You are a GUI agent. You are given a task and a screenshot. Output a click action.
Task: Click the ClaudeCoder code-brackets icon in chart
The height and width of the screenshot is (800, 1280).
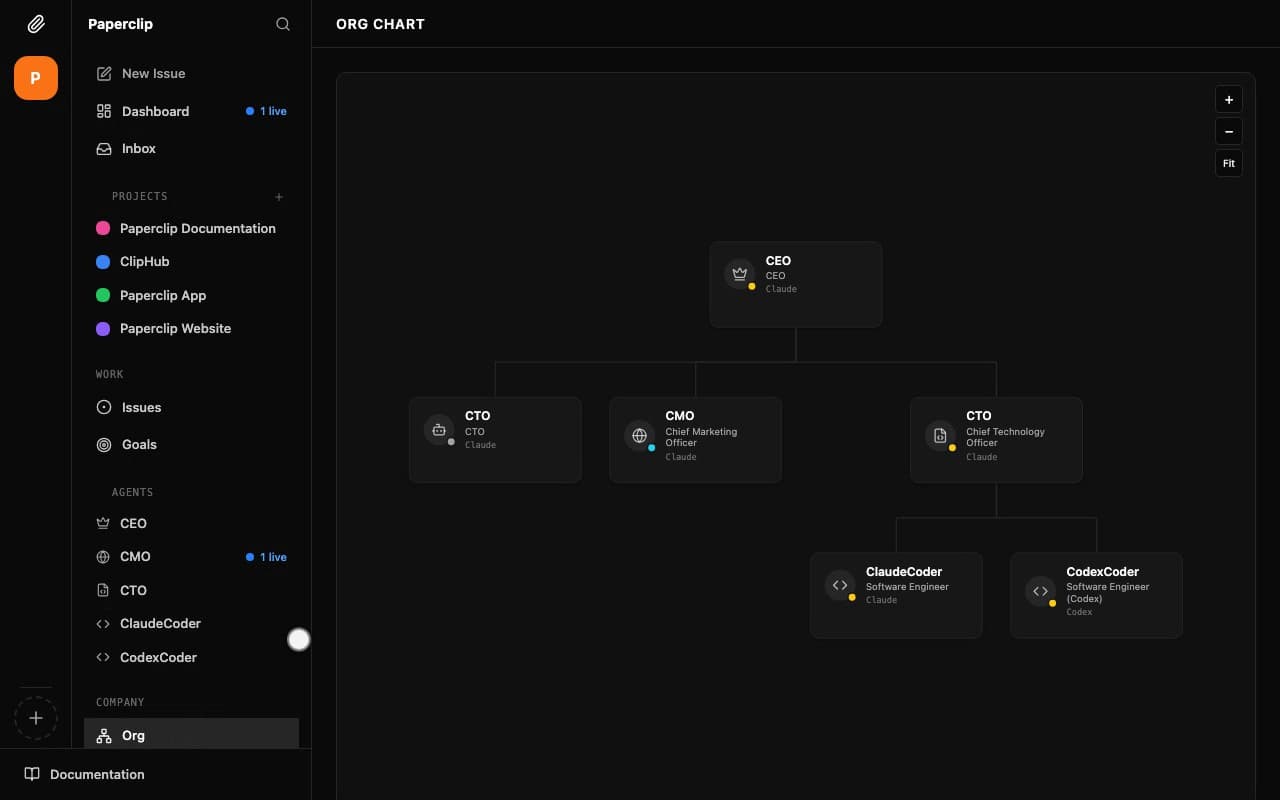pos(840,585)
